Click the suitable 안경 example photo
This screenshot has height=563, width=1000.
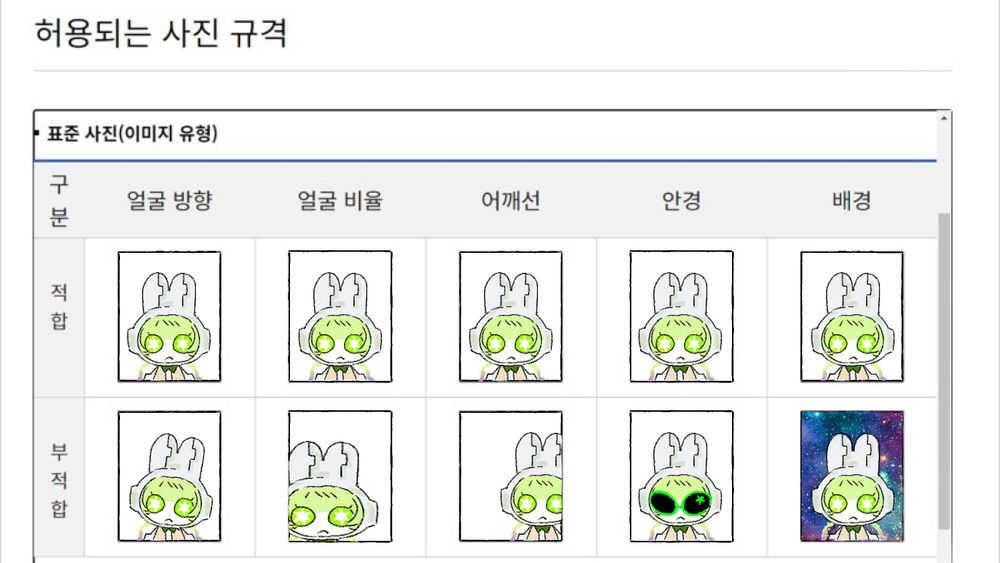tap(681, 316)
